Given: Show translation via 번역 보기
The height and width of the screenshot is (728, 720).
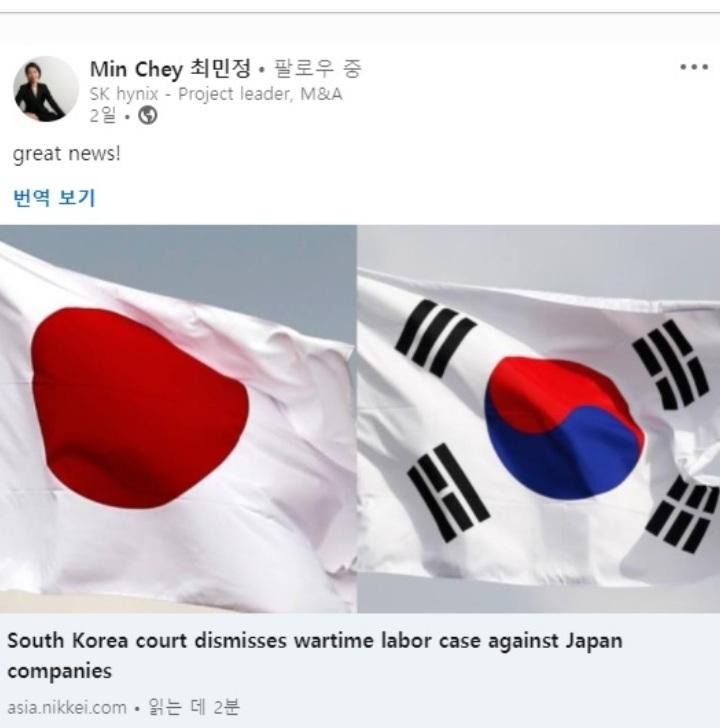Looking at the screenshot, I should [x=54, y=197].
